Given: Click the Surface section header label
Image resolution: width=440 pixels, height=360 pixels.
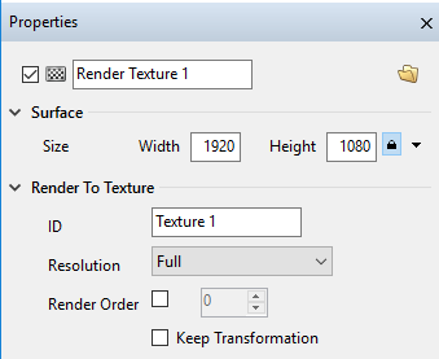Looking at the screenshot, I should 57,113.
